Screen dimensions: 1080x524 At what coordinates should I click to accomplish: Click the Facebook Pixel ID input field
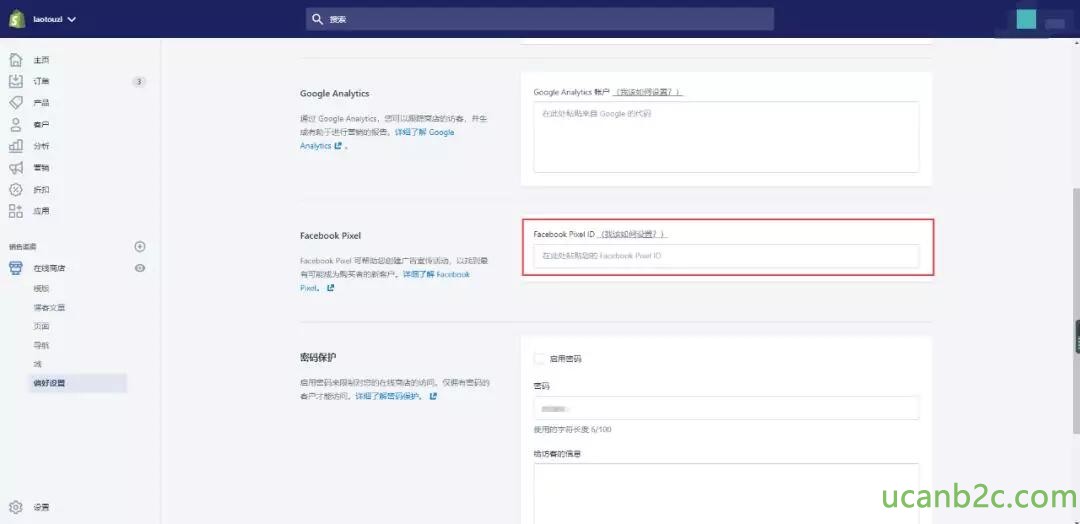click(x=726, y=255)
